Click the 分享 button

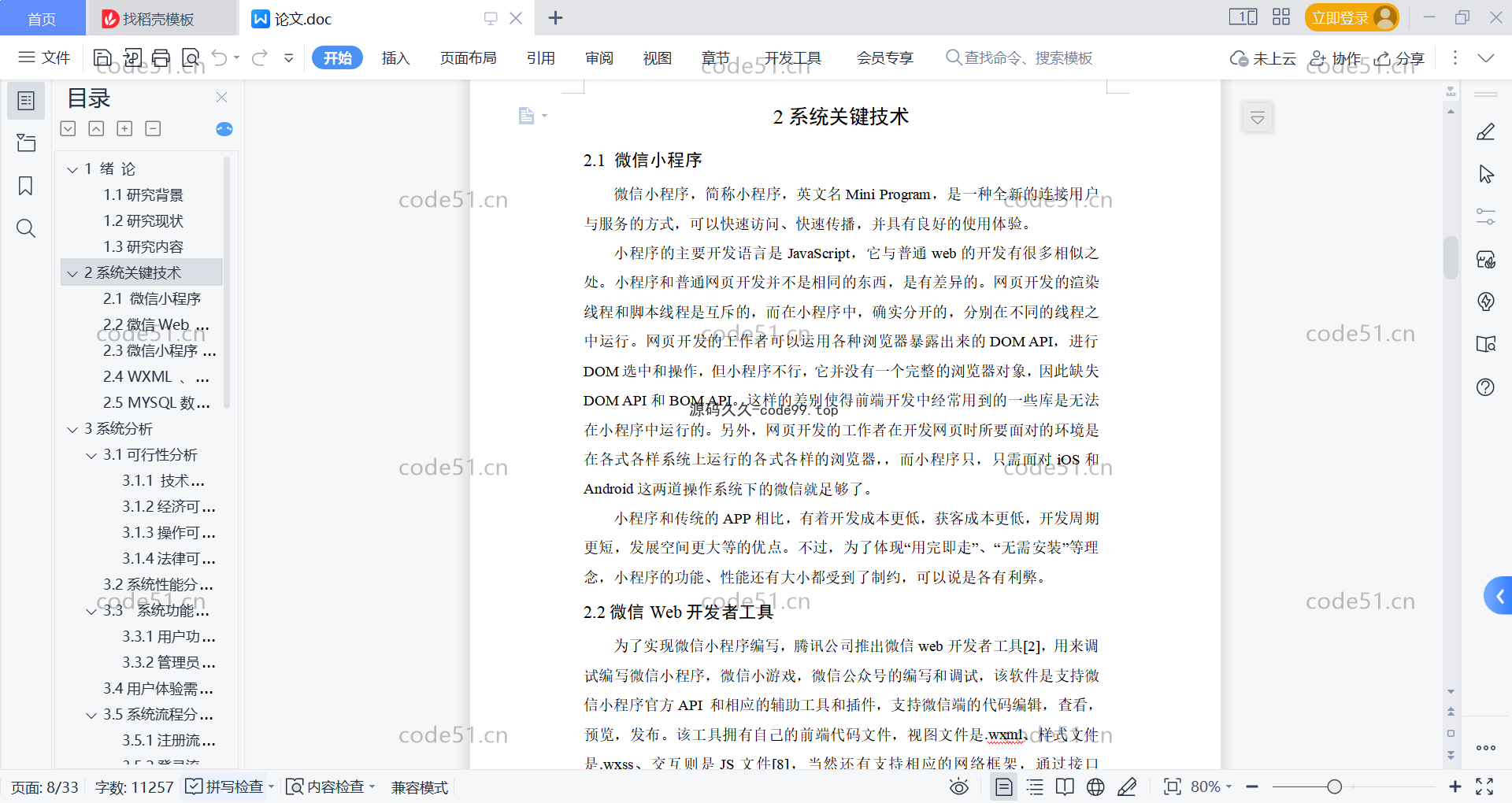tap(1399, 58)
